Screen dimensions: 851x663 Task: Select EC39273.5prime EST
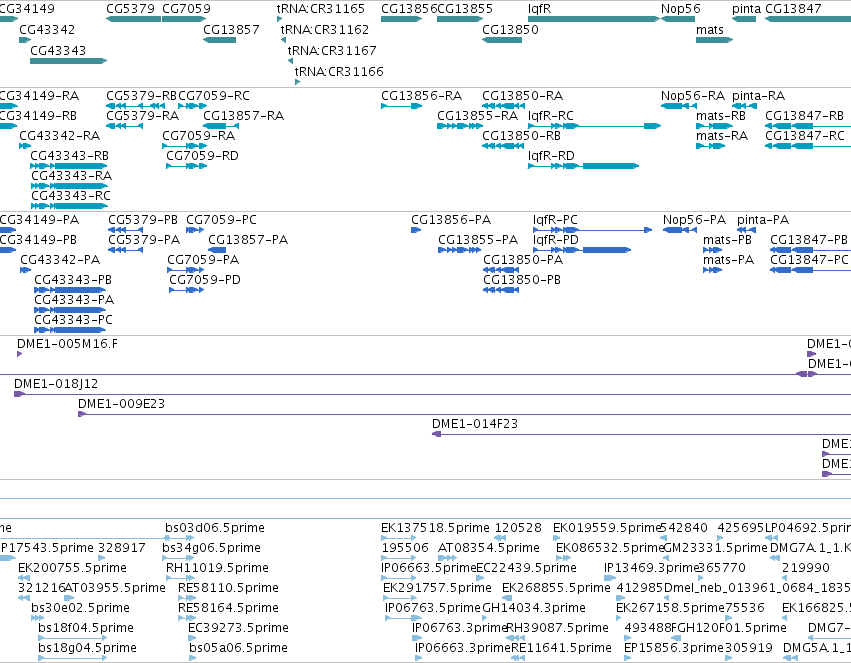click(x=192, y=639)
